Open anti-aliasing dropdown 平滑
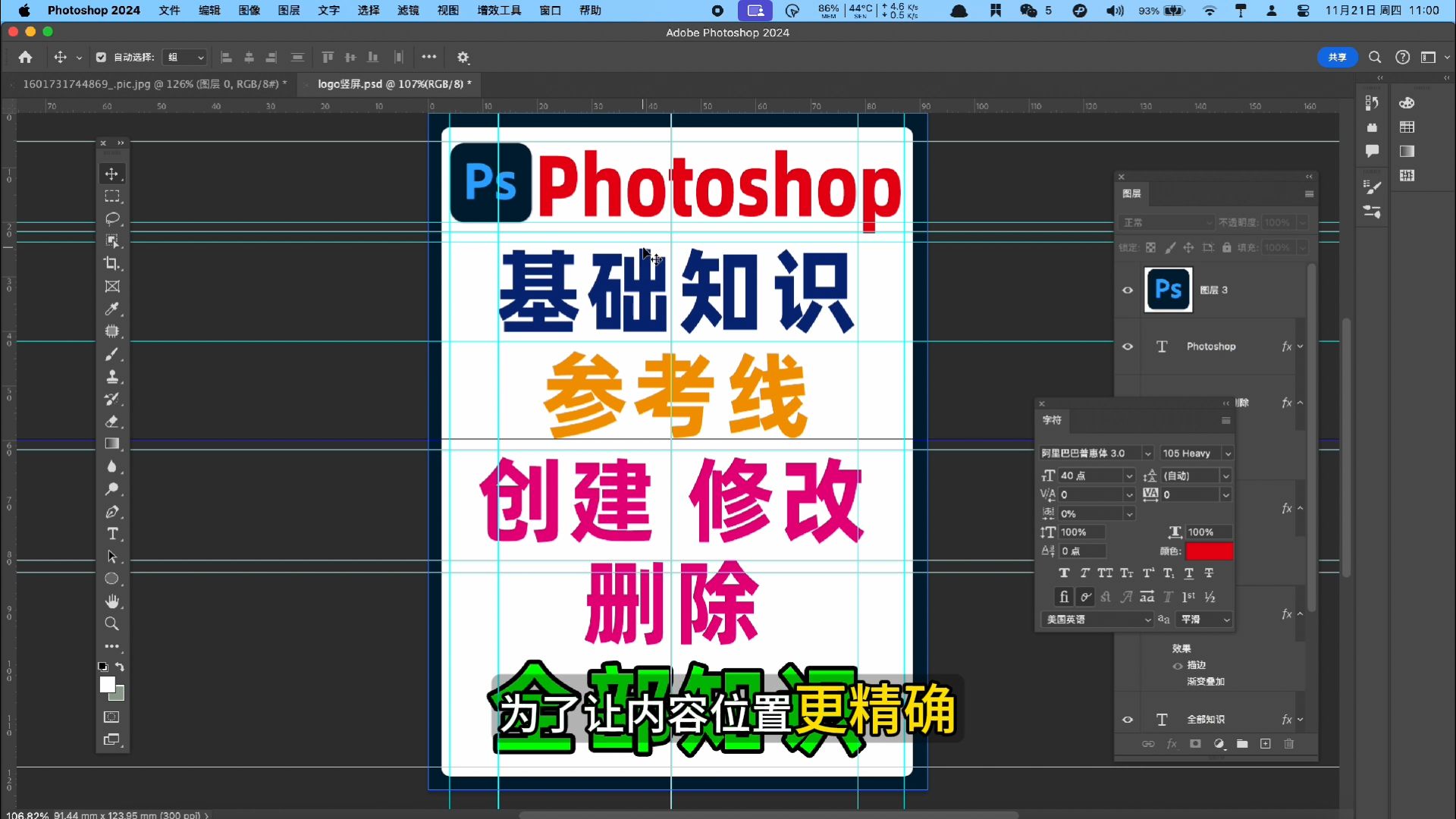Image resolution: width=1456 pixels, height=819 pixels. (x=1204, y=620)
